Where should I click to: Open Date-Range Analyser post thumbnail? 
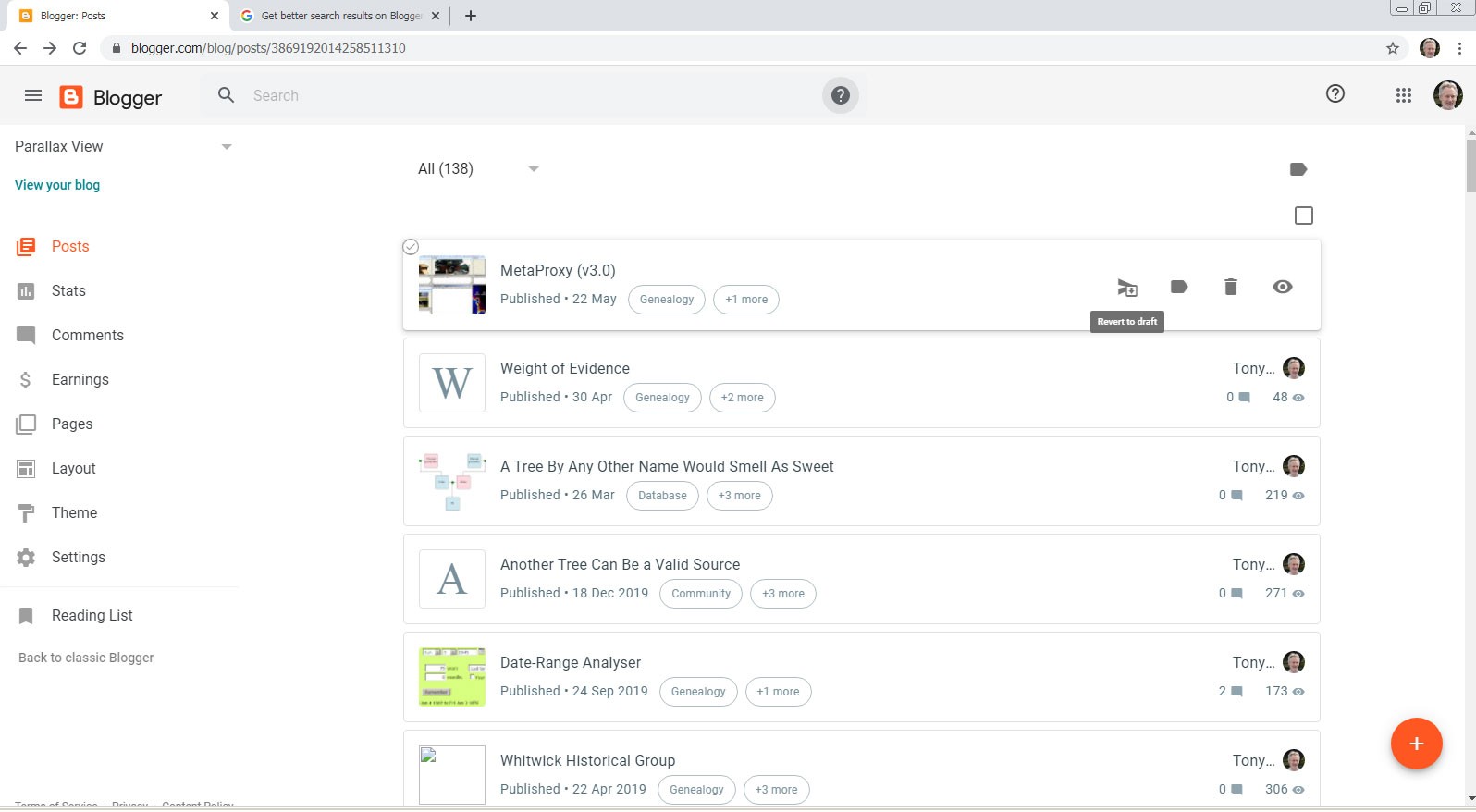pos(451,677)
